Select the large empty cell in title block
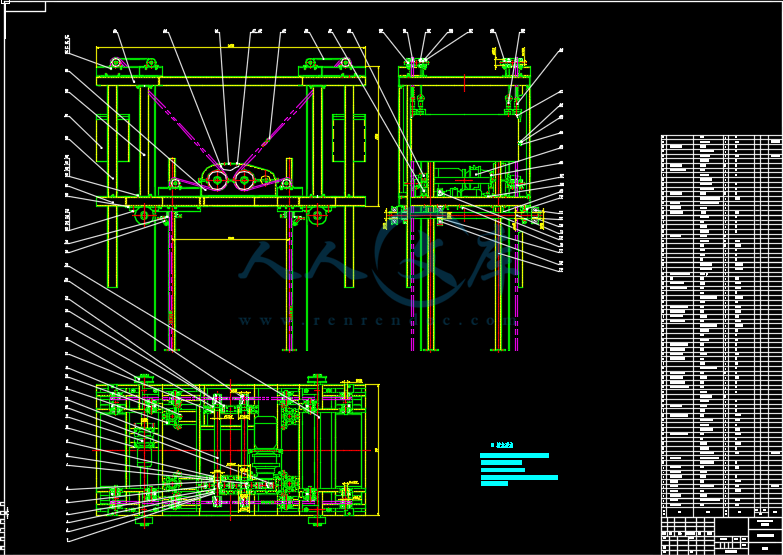Image resolution: width=783 pixels, height=555 pixels. 732,527
